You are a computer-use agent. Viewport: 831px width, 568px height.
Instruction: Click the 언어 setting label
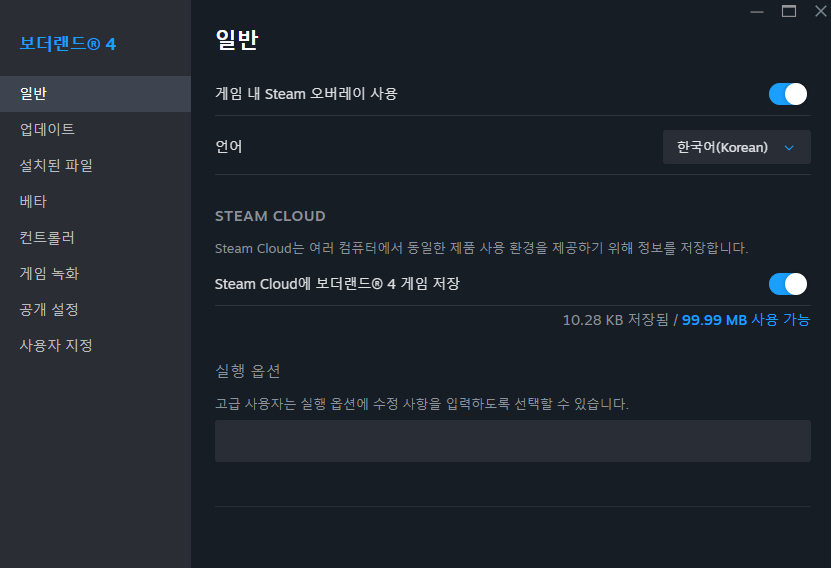click(x=229, y=147)
